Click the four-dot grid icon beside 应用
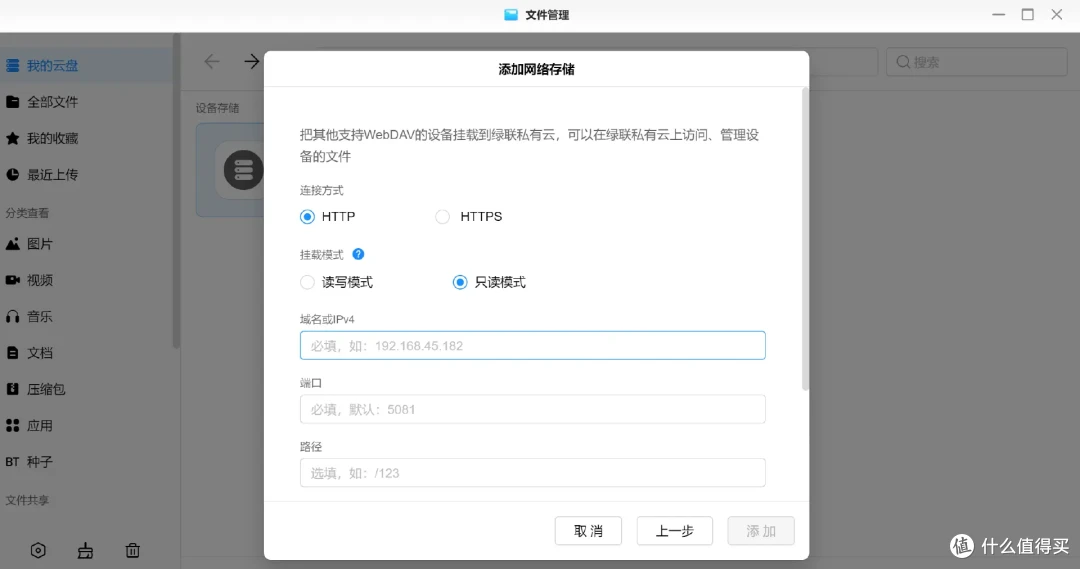 click(x=12, y=426)
